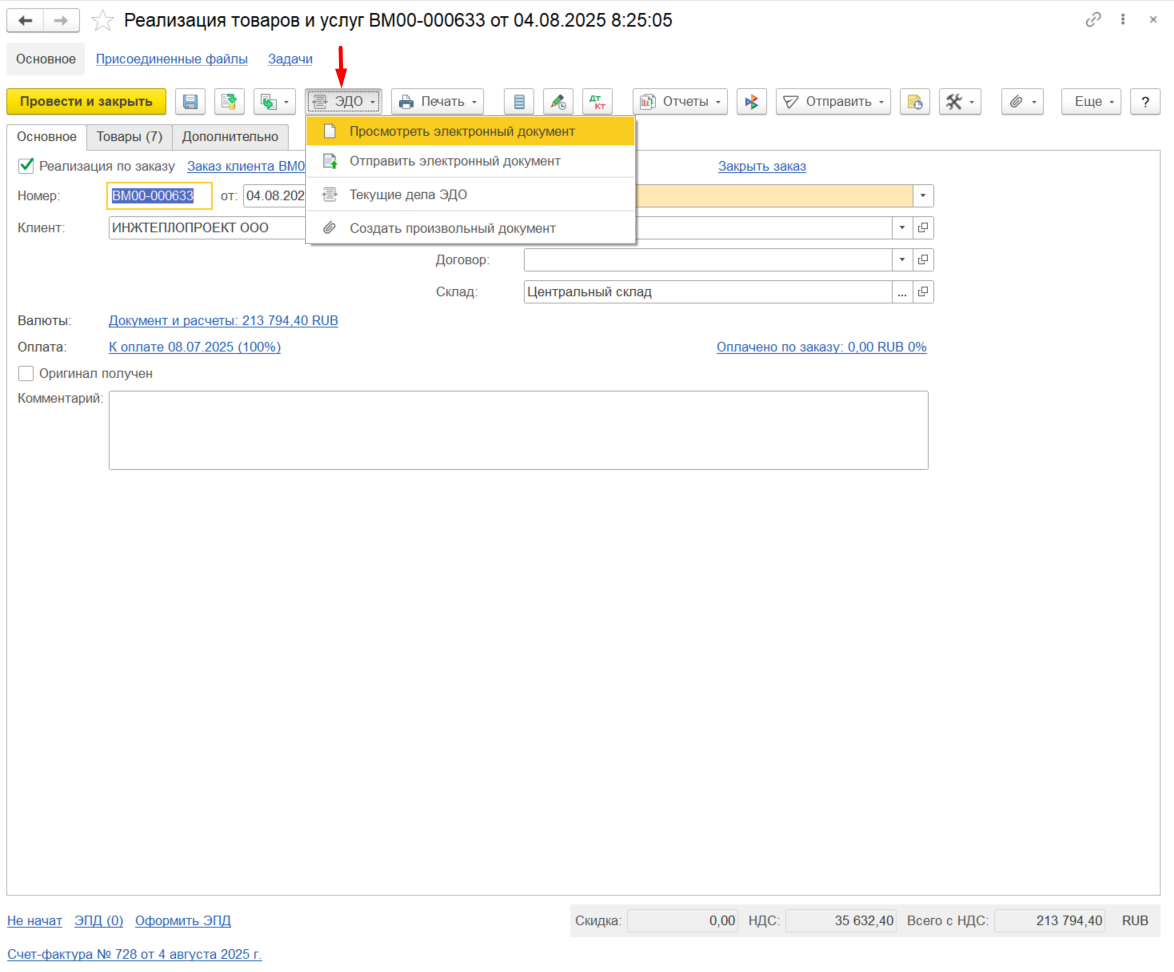Open the Клиент field's card icon

click(923, 228)
